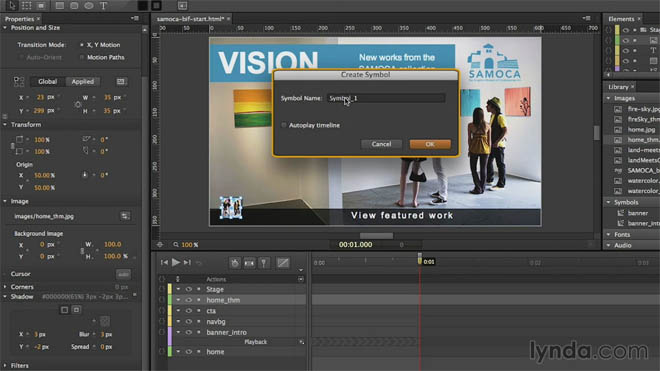Hide the home_thm layer with its eye
The height and width of the screenshot is (371, 660).
(x=189, y=300)
